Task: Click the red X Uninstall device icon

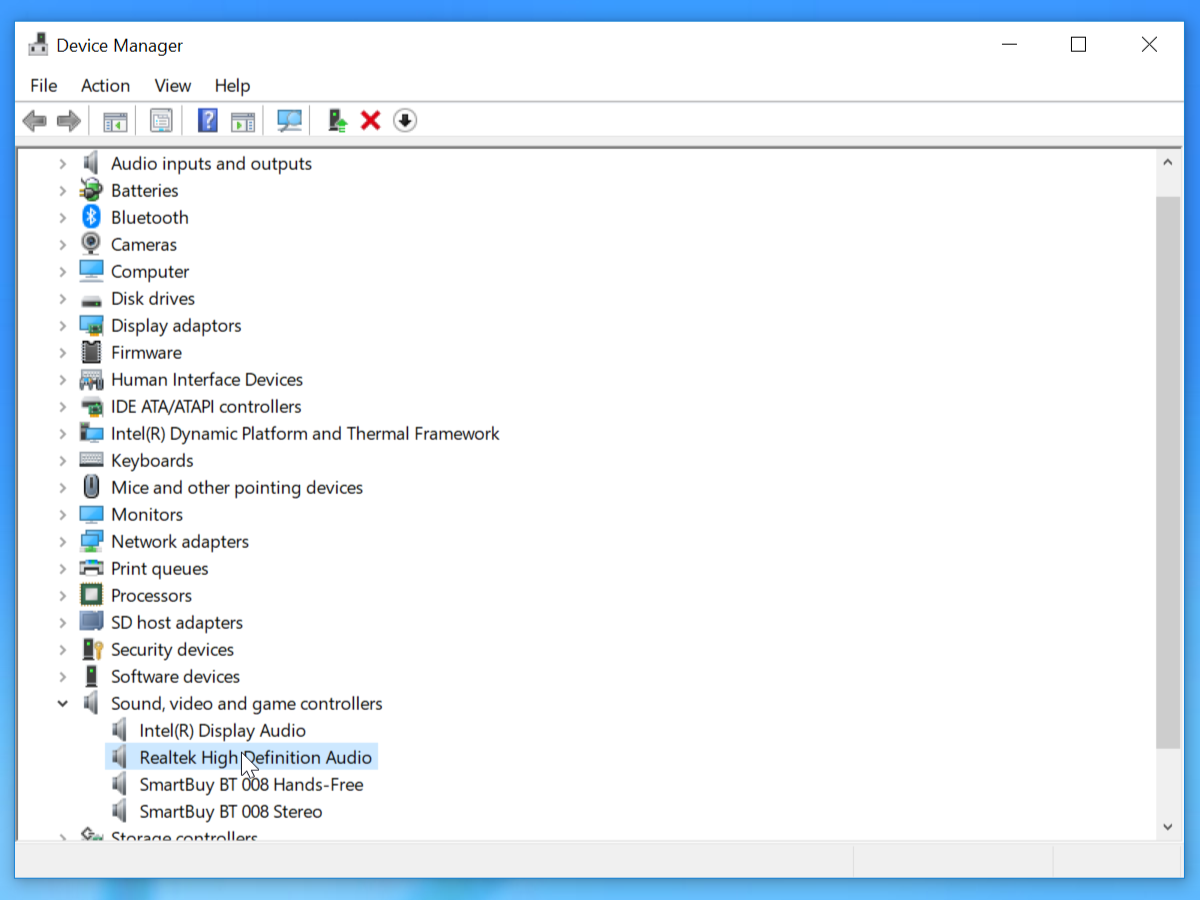Action: (371, 121)
